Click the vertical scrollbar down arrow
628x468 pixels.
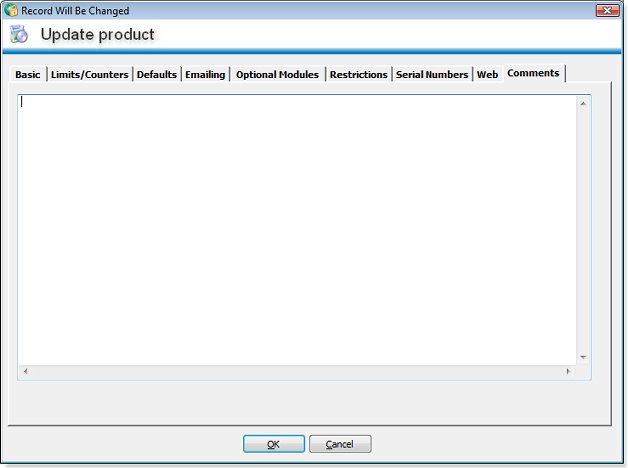click(583, 357)
